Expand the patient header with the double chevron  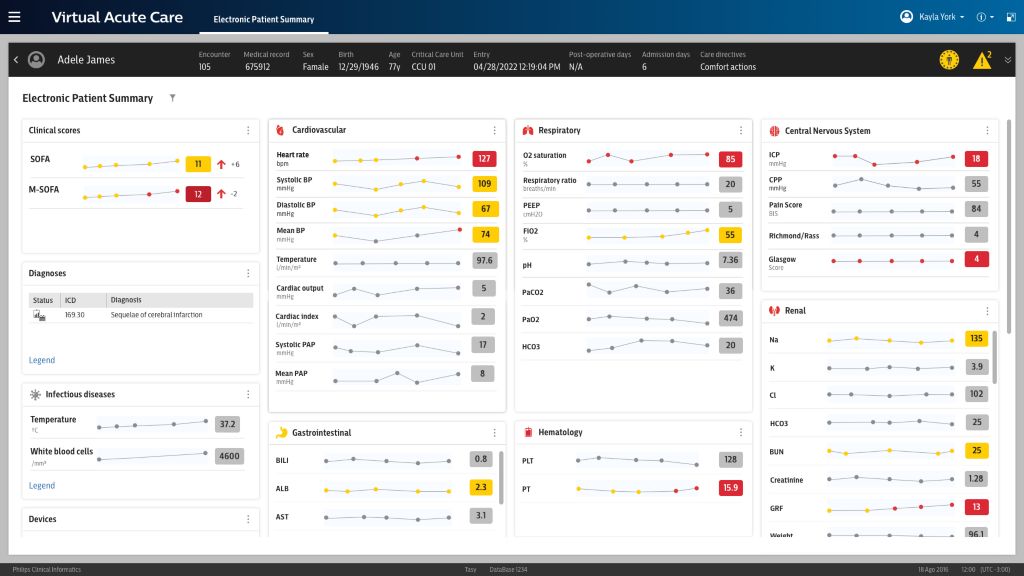click(1008, 60)
